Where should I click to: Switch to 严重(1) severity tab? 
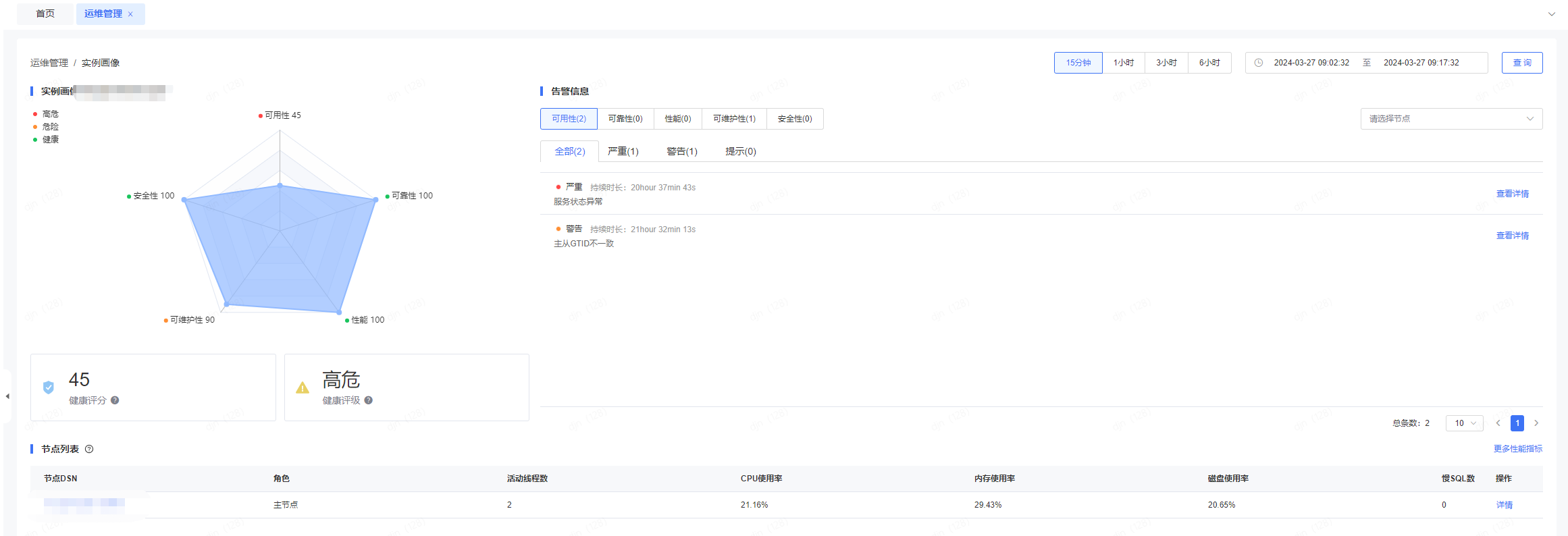click(x=623, y=151)
